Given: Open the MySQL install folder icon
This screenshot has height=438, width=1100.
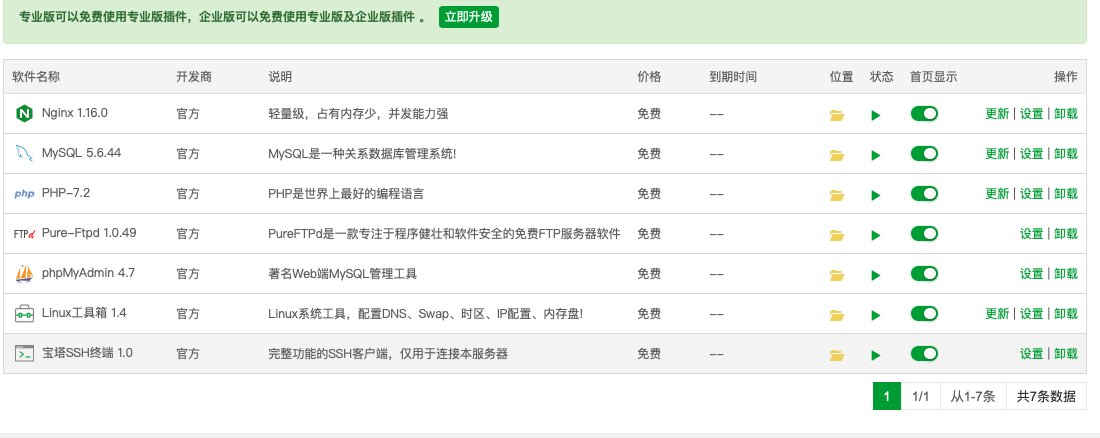Looking at the screenshot, I should 836,155.
